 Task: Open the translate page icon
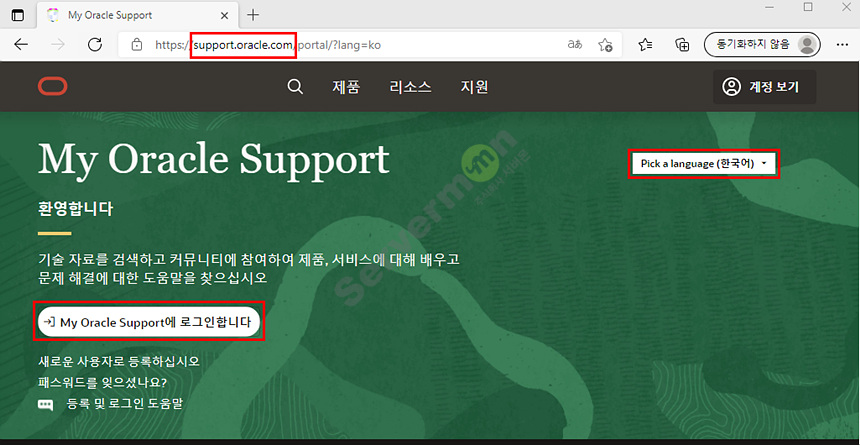coord(574,45)
